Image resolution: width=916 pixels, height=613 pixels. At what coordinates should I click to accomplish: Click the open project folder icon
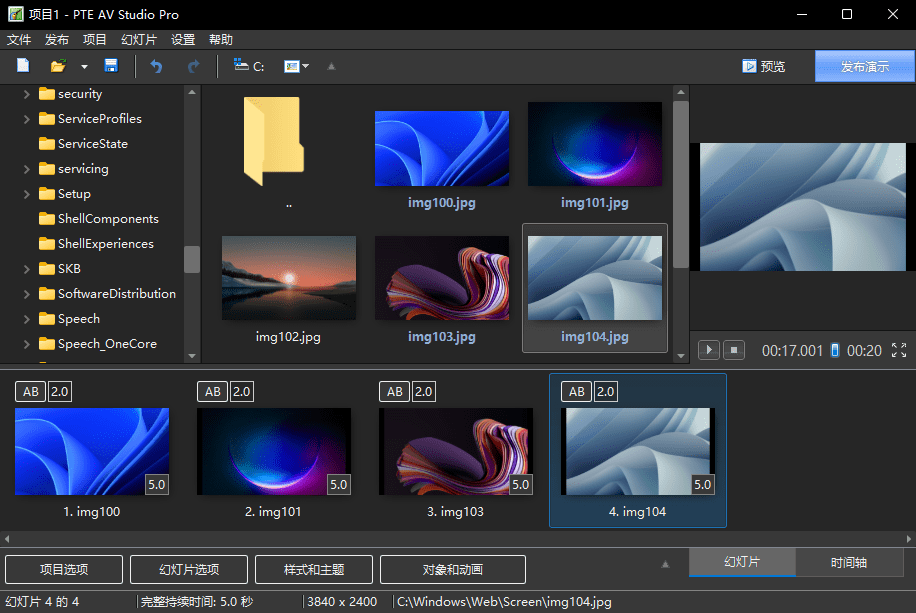pyautogui.click(x=58, y=66)
